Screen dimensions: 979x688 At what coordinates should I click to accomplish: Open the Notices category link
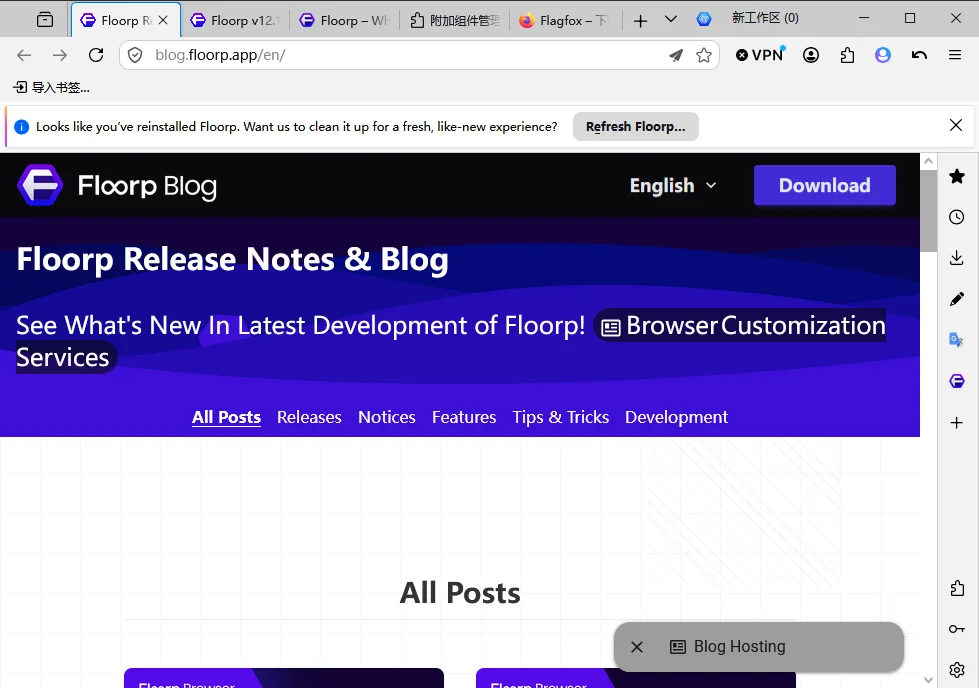click(386, 417)
